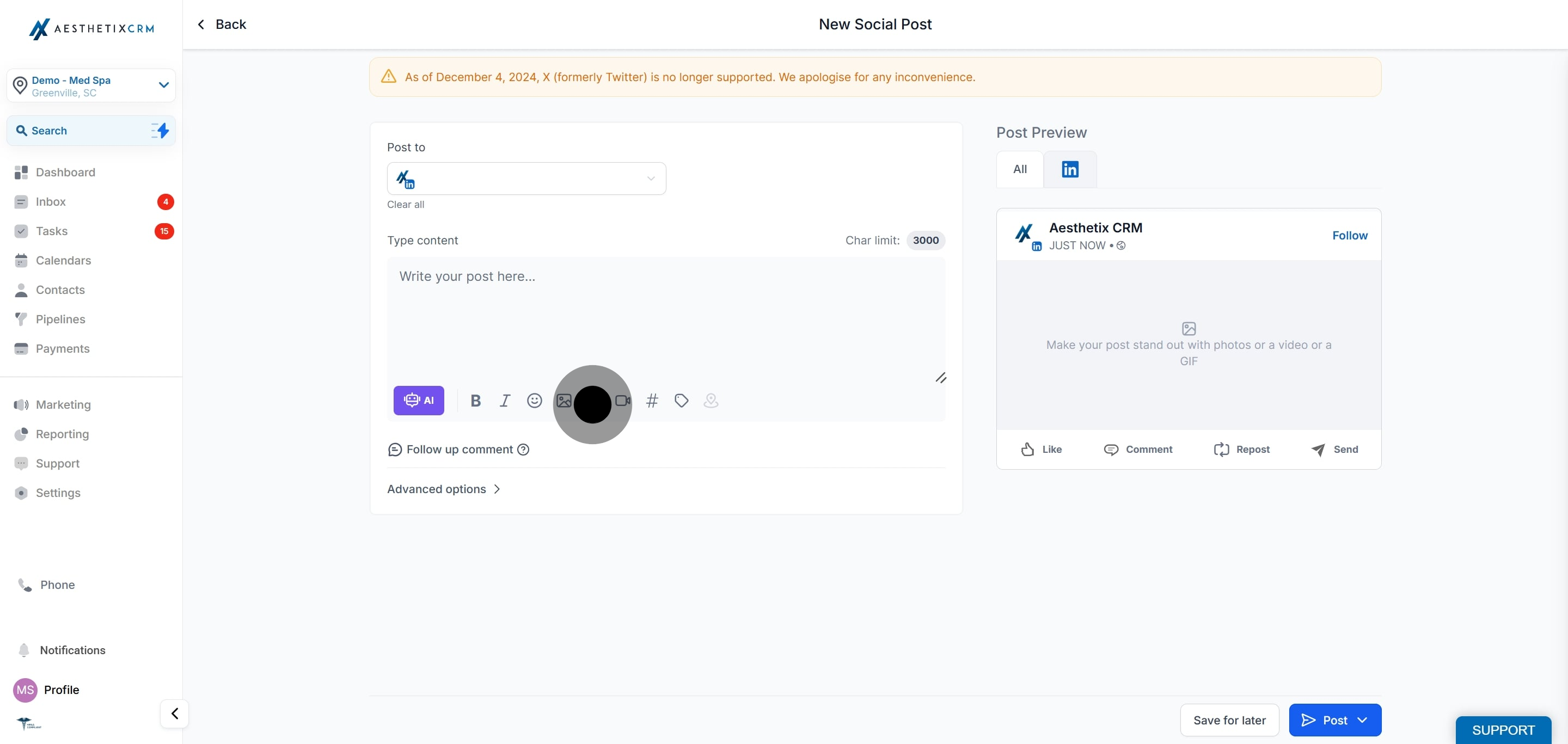The height and width of the screenshot is (744, 1568).
Task: Click into the Write your post text area
Action: point(665,316)
